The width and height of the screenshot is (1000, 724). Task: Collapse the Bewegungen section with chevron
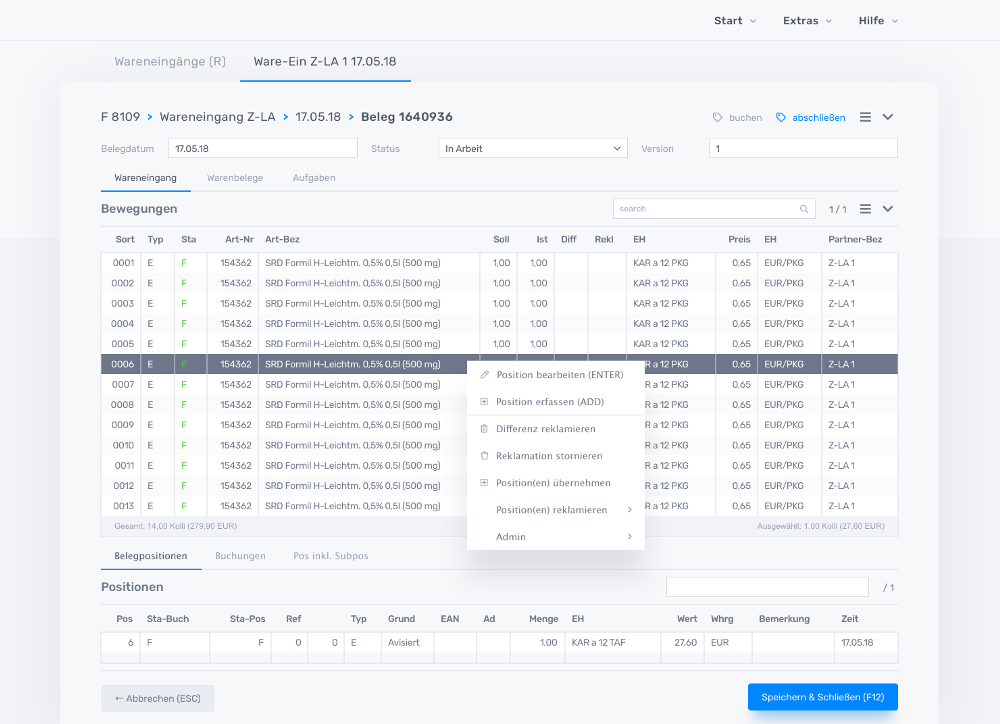click(888, 209)
